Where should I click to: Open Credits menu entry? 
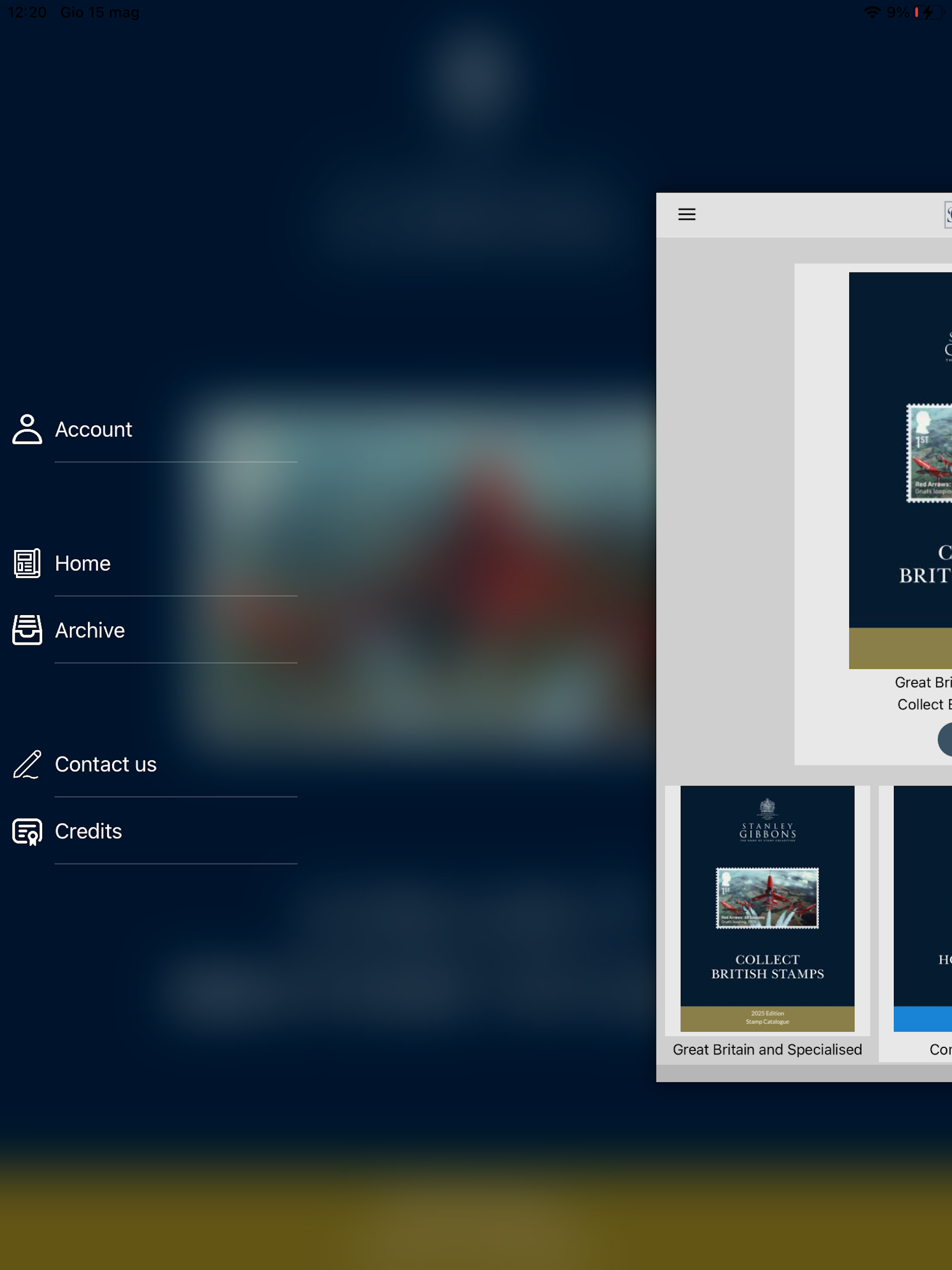pyautogui.click(x=88, y=831)
